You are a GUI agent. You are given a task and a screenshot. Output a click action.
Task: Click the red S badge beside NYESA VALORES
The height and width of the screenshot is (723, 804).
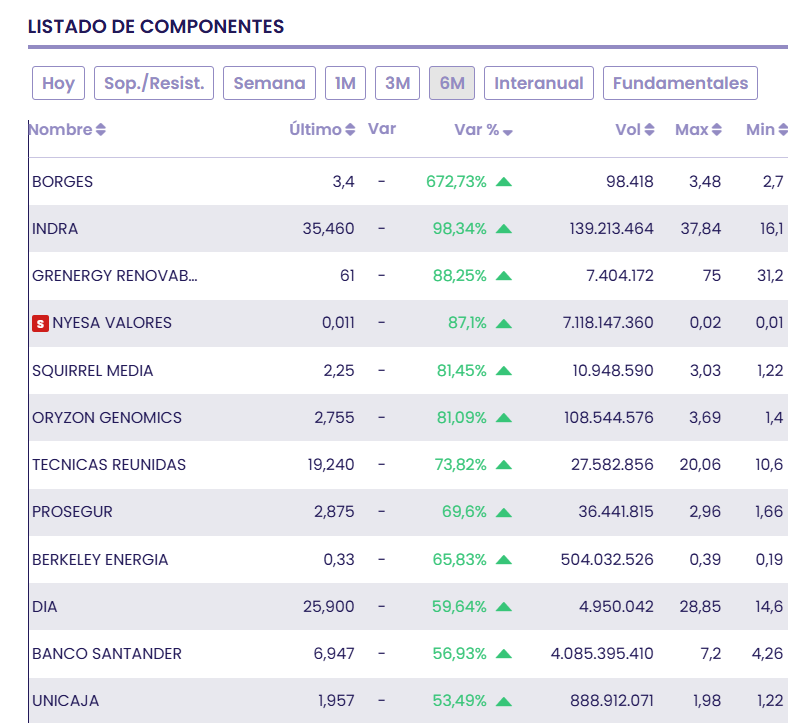[x=41, y=324]
